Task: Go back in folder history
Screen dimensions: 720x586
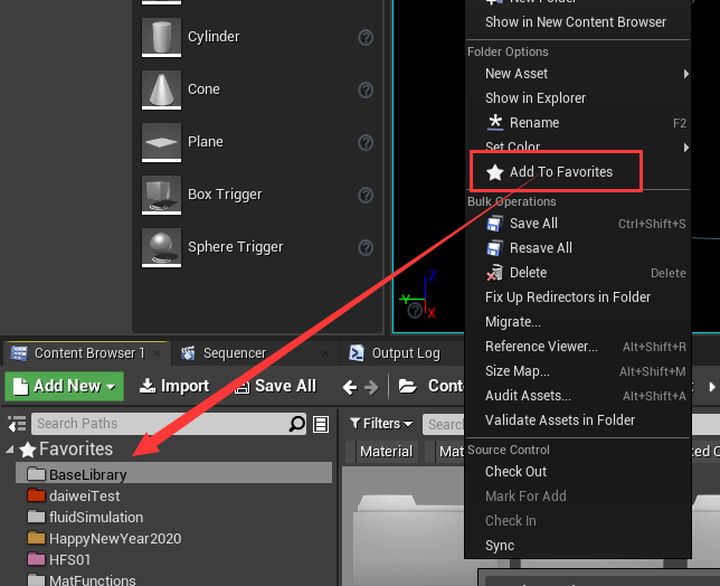Action: [x=349, y=387]
